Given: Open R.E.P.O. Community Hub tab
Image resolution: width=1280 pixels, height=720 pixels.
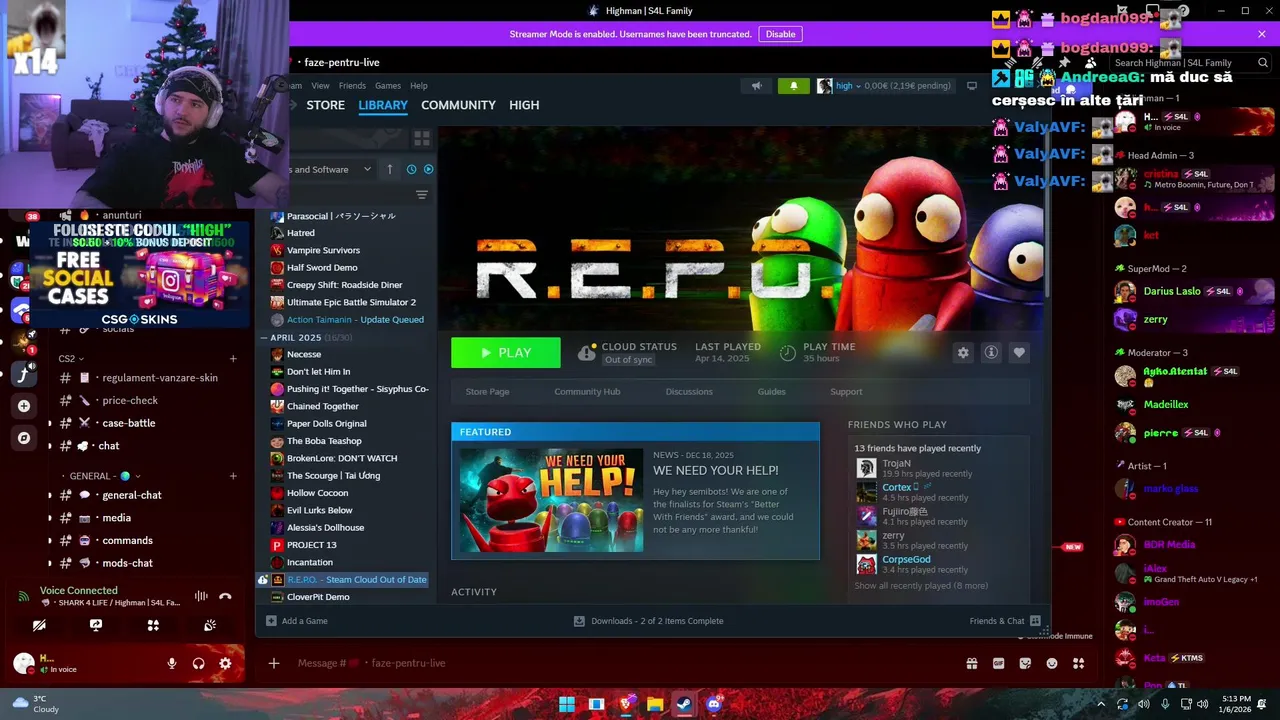Looking at the screenshot, I should click(x=587, y=392).
